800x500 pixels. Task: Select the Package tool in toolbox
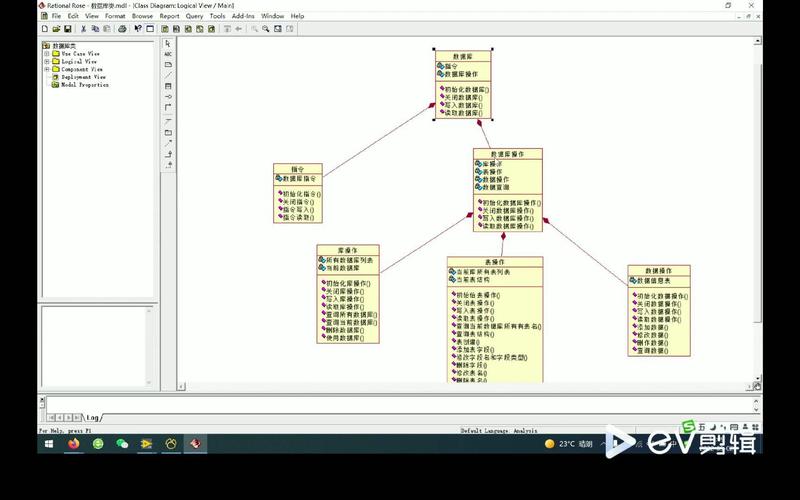click(x=168, y=133)
